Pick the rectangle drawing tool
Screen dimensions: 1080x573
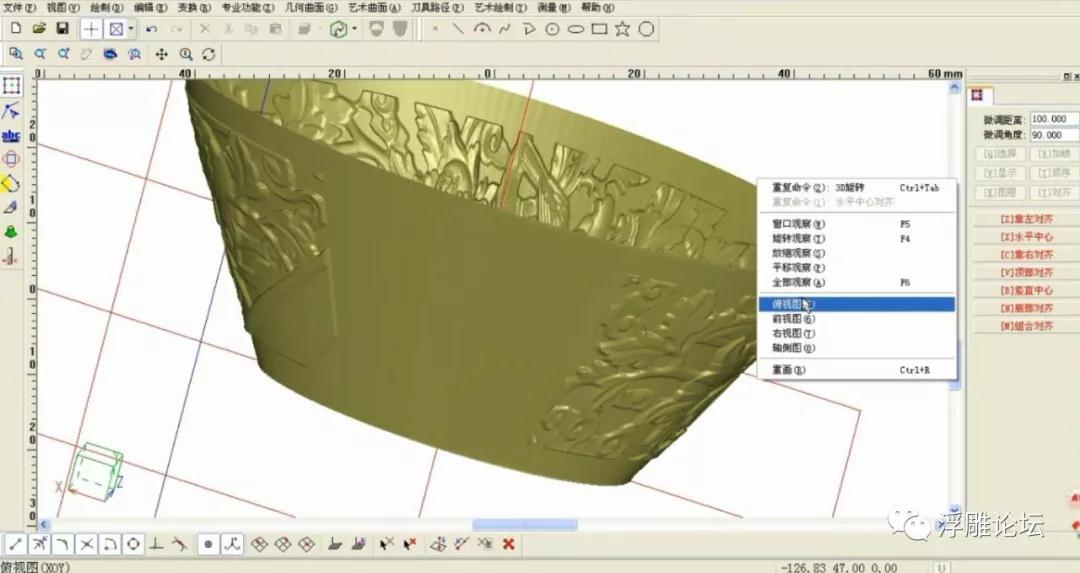click(599, 29)
